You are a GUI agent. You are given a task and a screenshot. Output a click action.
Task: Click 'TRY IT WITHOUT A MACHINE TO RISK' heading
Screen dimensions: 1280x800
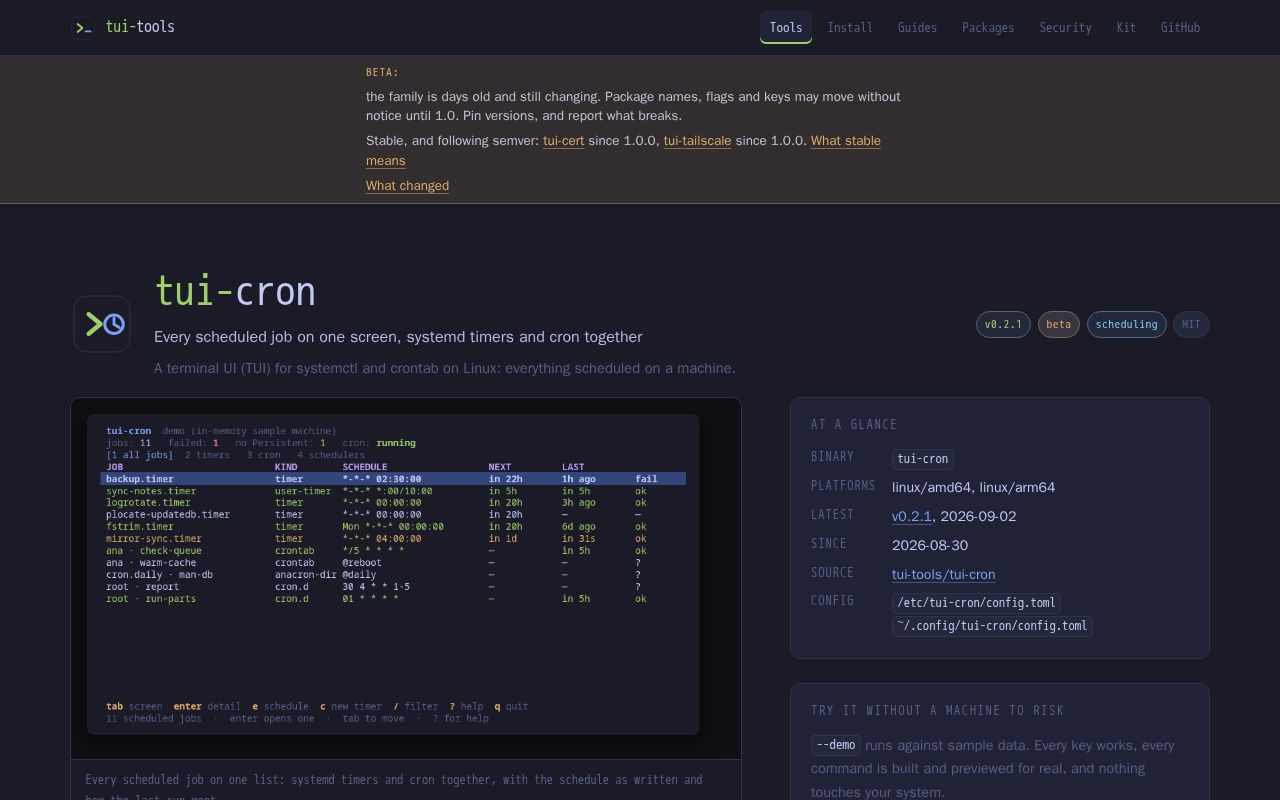coord(937,710)
